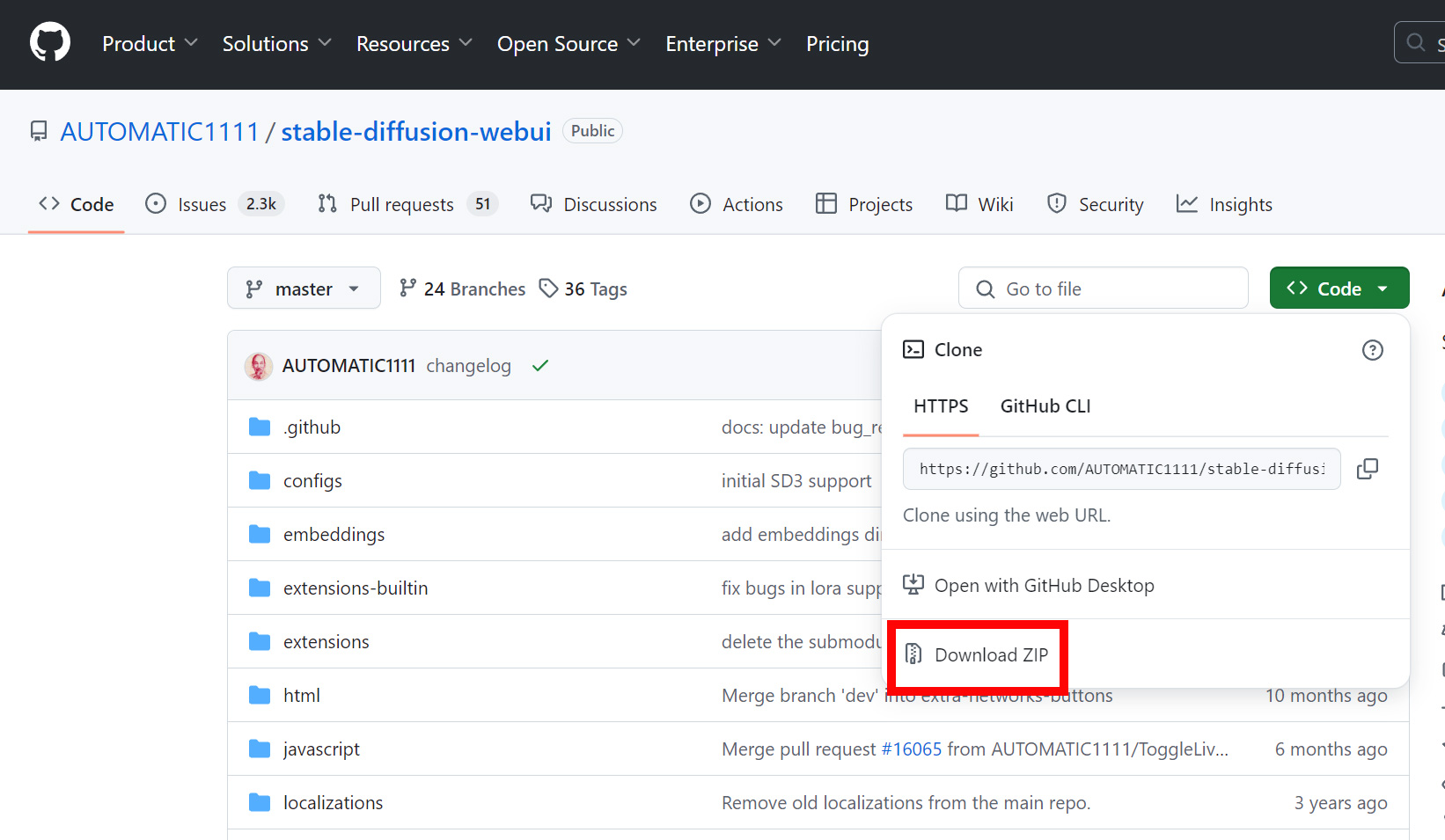Collapse the green Code dropdown button
1445x840 pixels.
coord(1339,289)
